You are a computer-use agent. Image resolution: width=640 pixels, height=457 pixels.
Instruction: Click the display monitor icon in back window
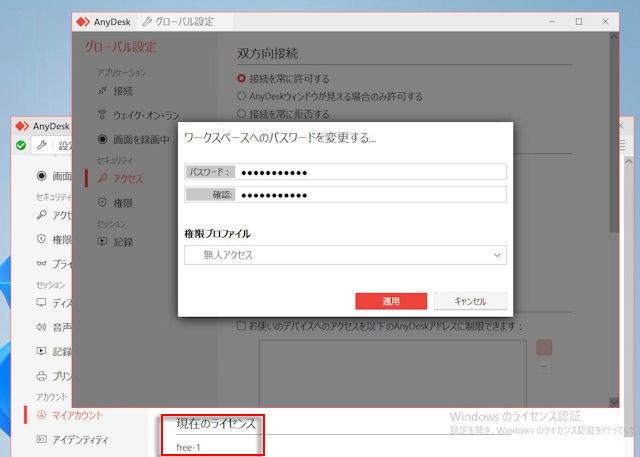pyautogui.click(x=42, y=302)
